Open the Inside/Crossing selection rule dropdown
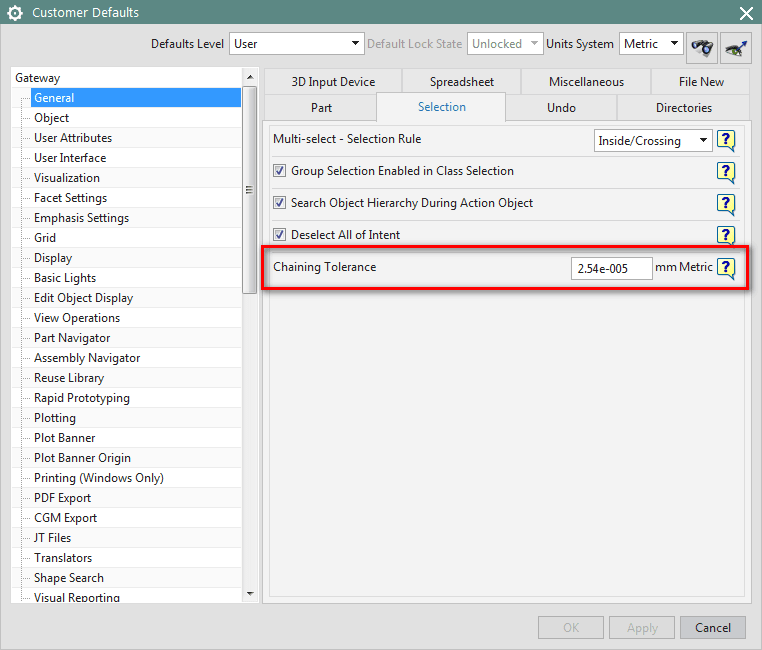This screenshot has width=762, height=650. click(x=653, y=141)
